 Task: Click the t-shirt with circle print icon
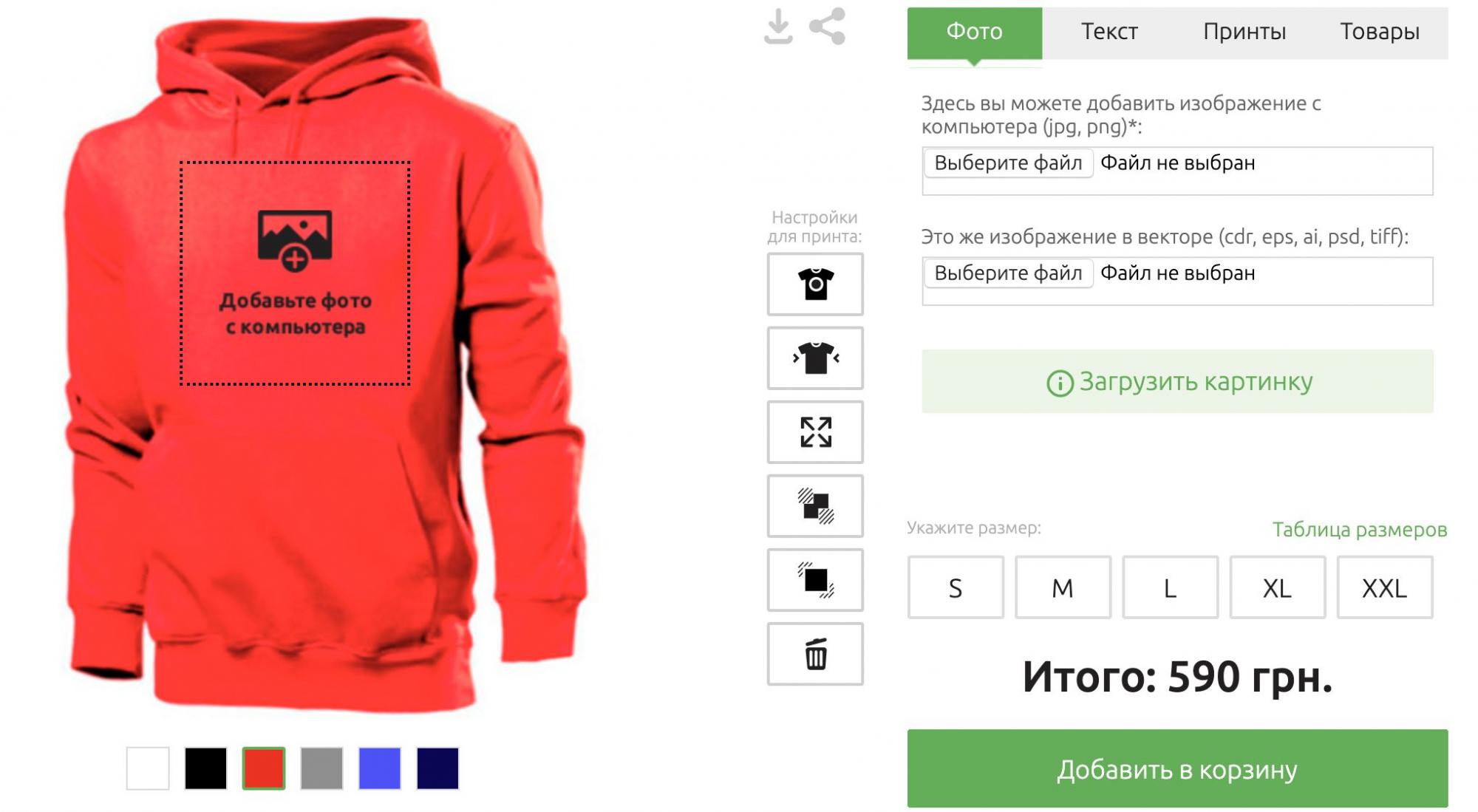(815, 284)
